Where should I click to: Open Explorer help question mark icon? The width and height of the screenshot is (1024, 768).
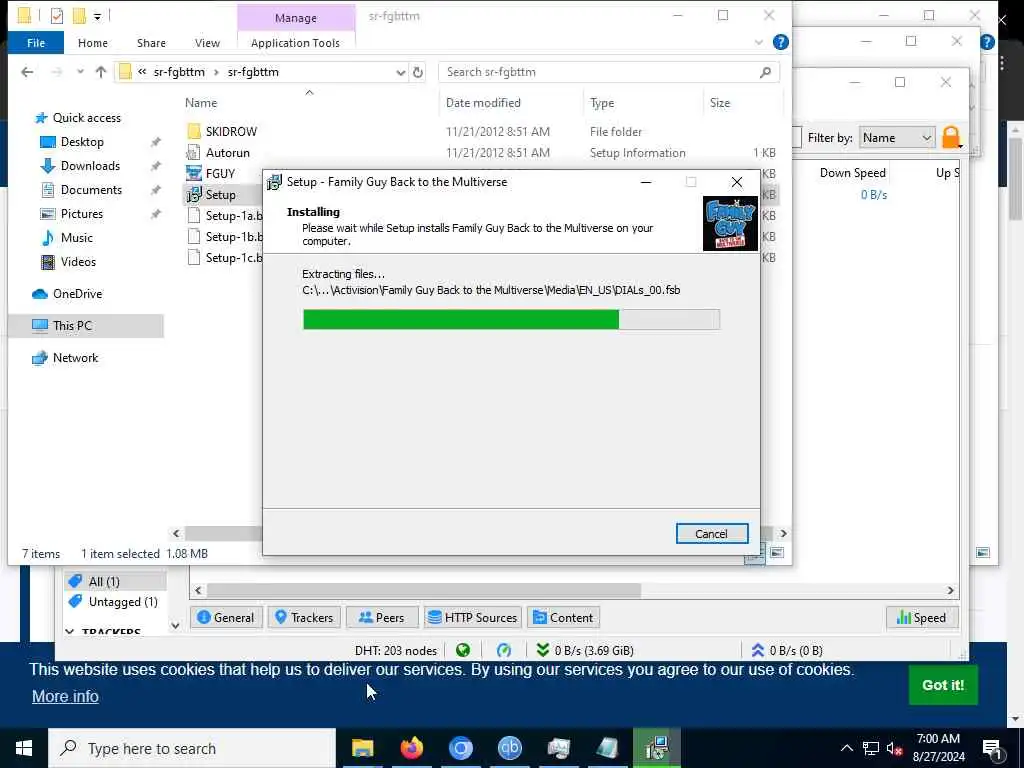(780, 42)
